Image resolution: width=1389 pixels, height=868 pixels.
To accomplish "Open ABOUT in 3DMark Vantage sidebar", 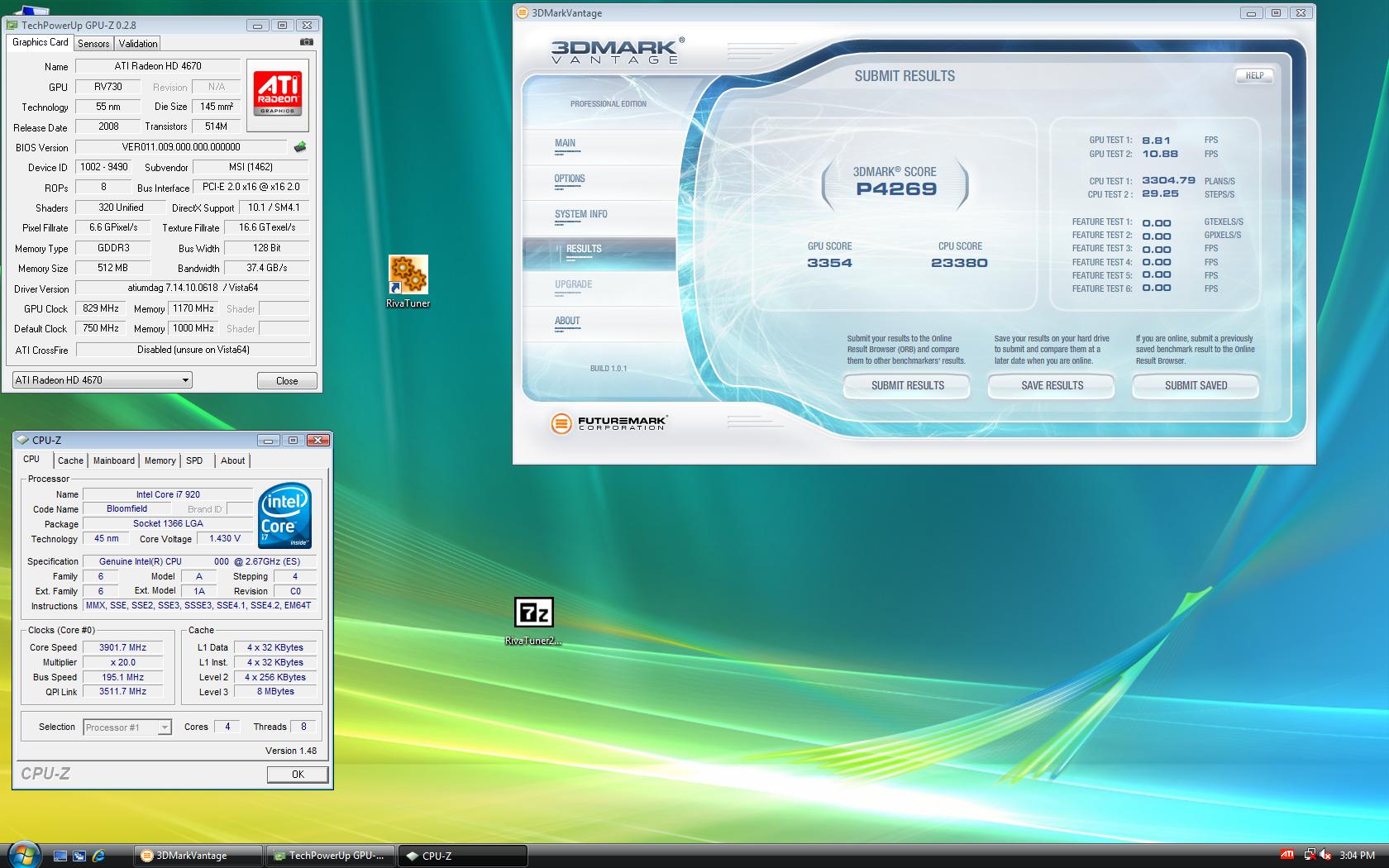I will pos(599,324).
